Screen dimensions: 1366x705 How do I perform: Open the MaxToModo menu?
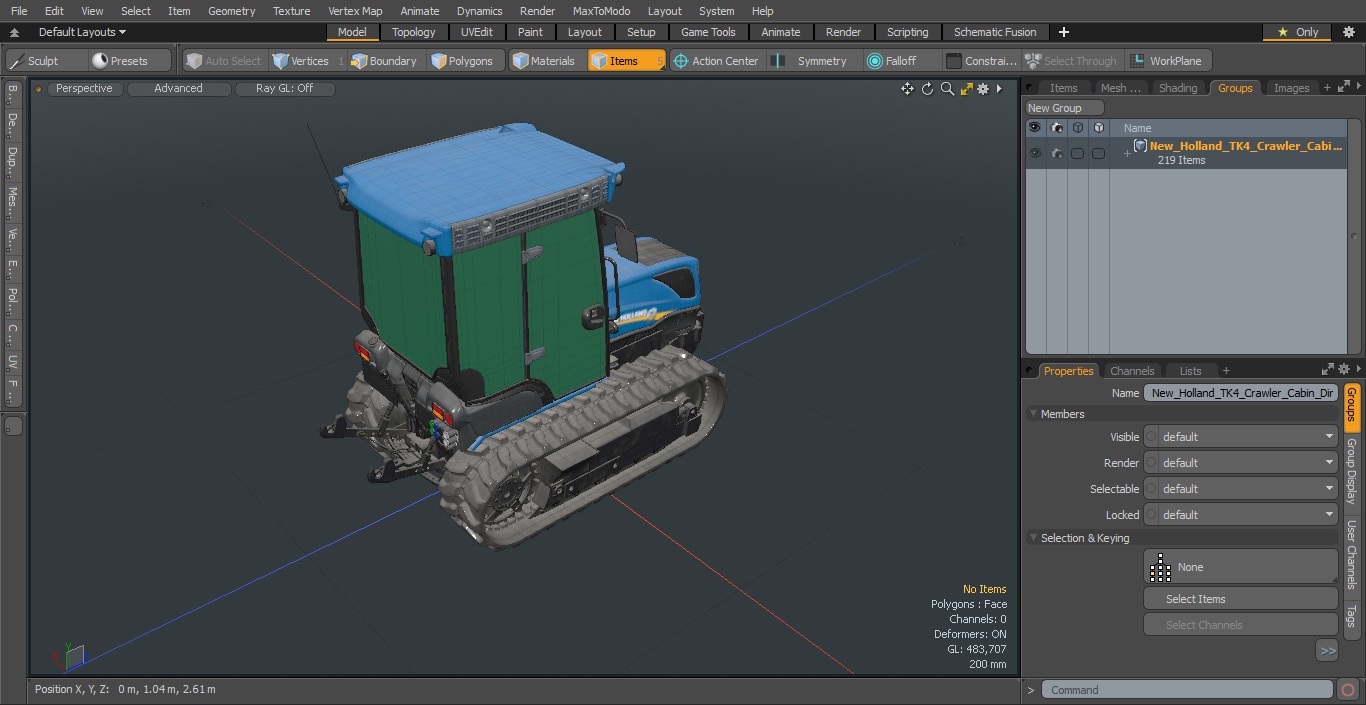tap(601, 11)
